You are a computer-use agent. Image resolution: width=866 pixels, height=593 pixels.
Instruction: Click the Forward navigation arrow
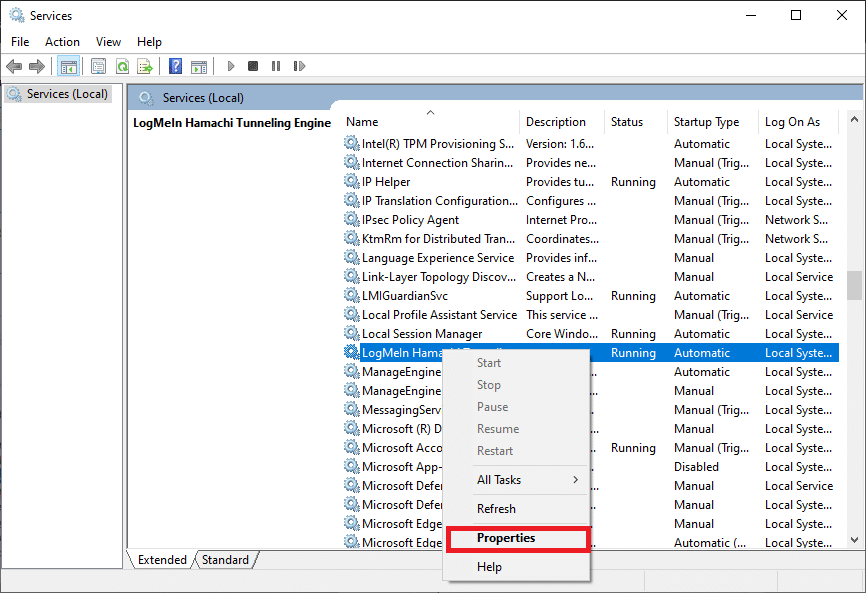(37, 66)
